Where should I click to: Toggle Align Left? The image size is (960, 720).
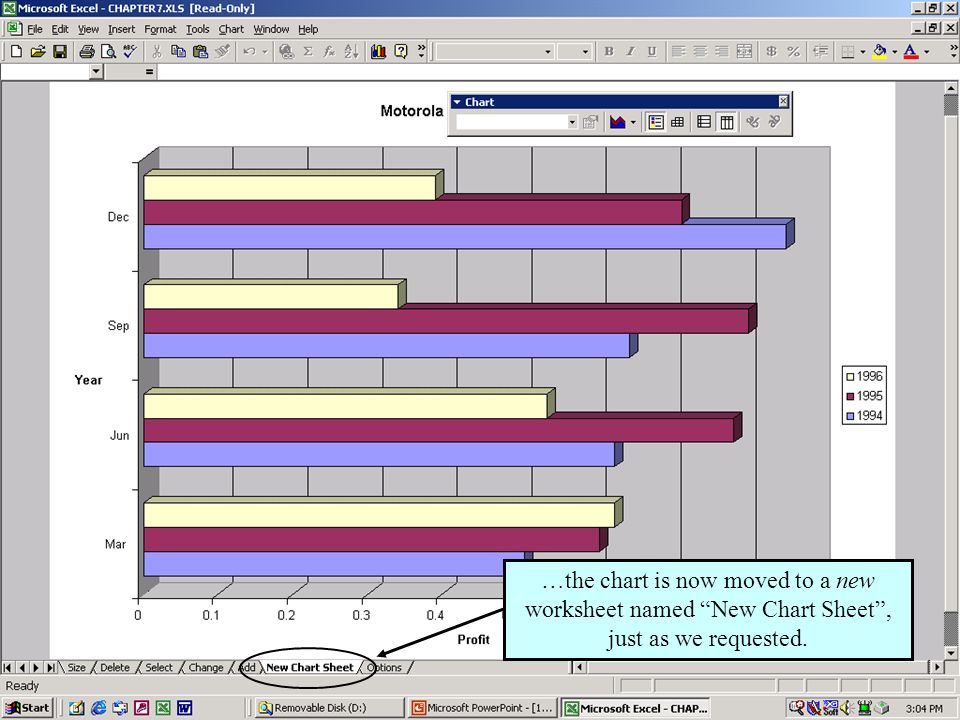678,51
